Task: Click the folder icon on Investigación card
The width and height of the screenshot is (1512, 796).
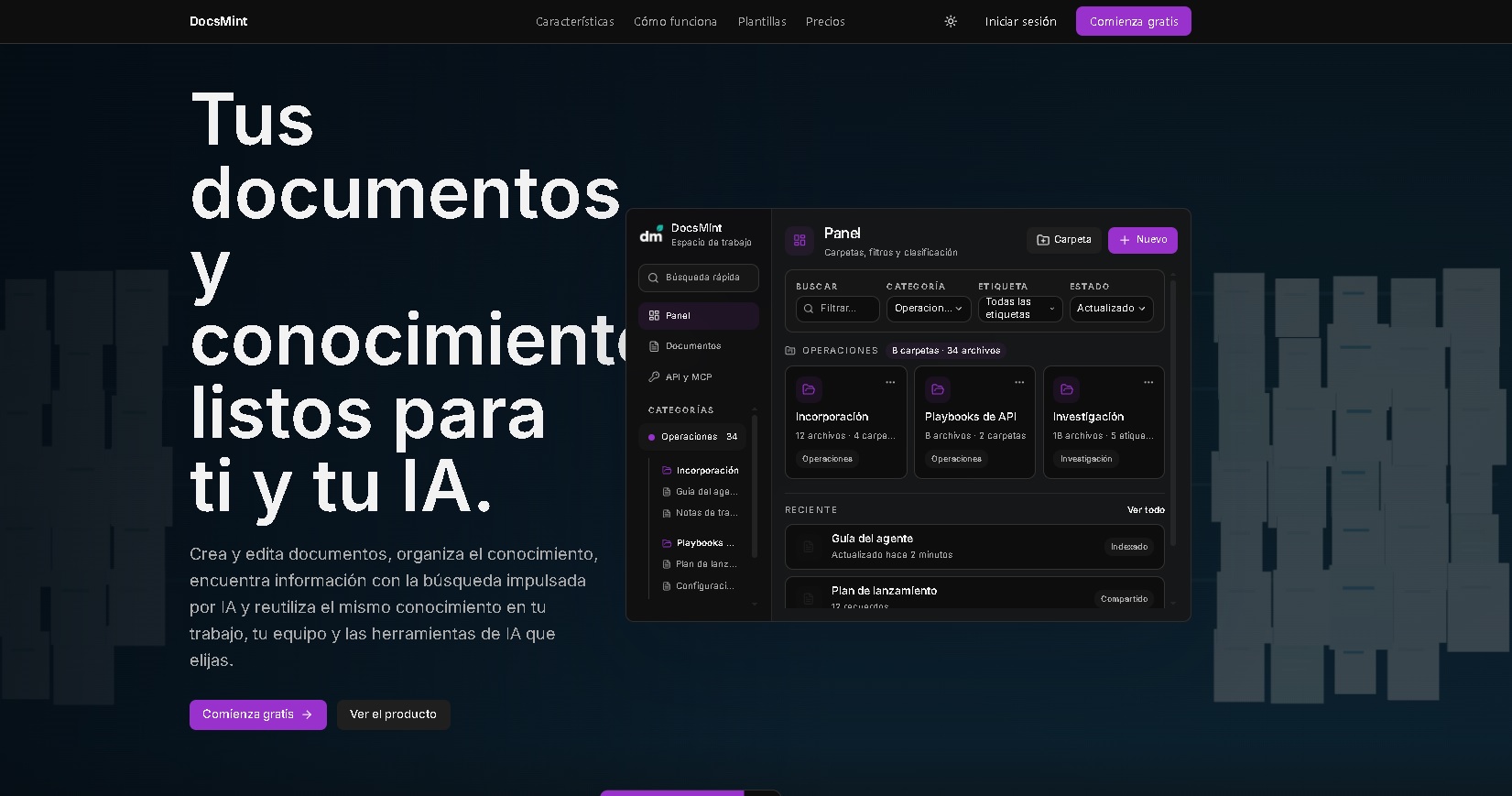Action: pos(1067,389)
